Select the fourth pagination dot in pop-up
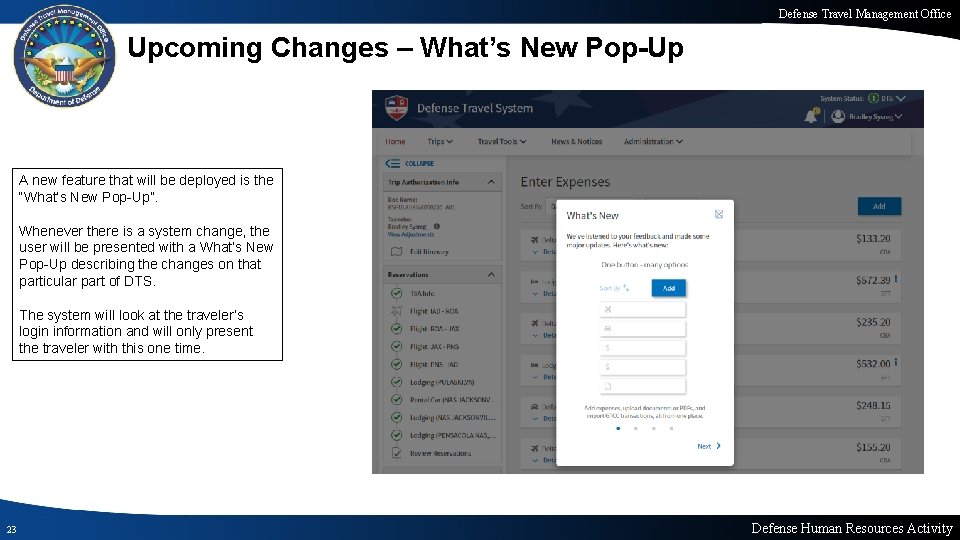The image size is (960, 540). [671, 429]
